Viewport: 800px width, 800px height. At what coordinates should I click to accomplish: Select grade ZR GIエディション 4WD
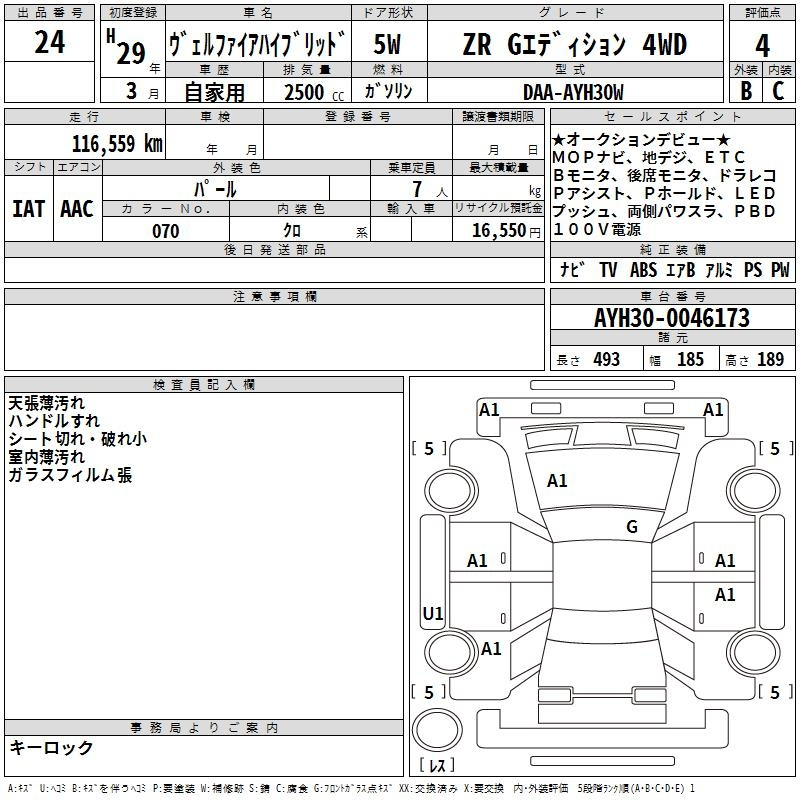coord(574,44)
